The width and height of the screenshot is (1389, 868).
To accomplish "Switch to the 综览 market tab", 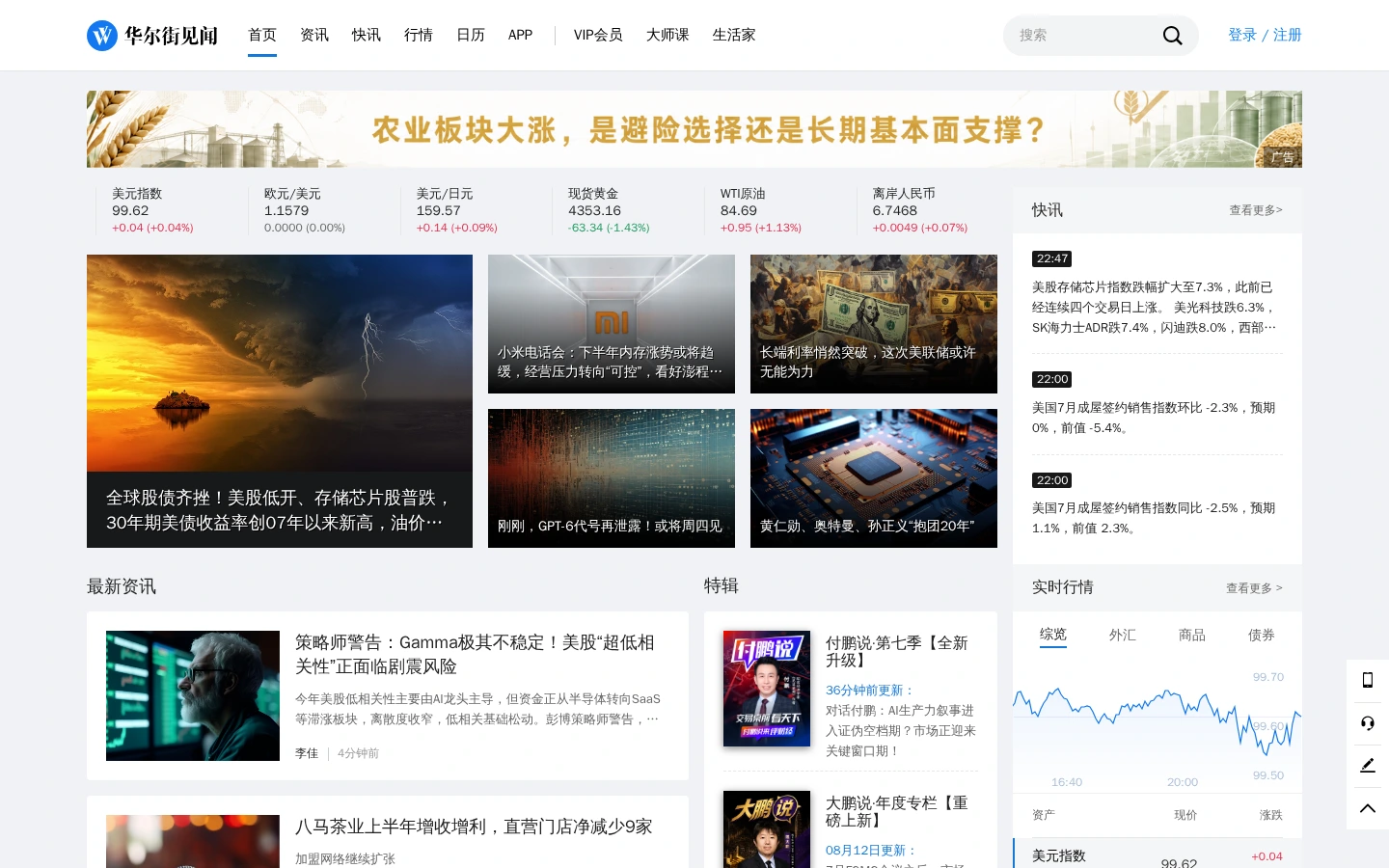I will coord(1053,635).
